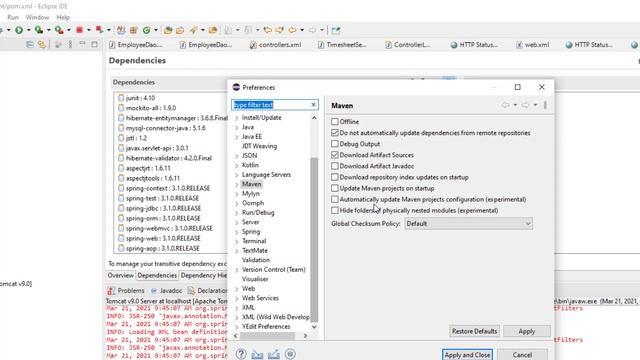Click the Oomph preference recorder icon
640x360 pixels.
290,354
